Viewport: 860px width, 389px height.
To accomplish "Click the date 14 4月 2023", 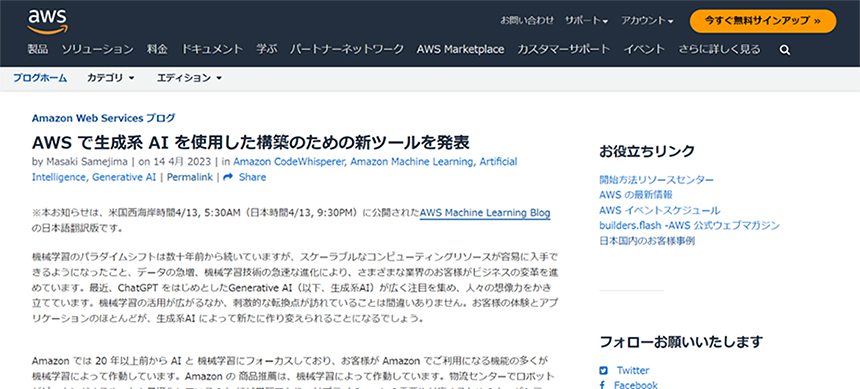I will point(182,161).
